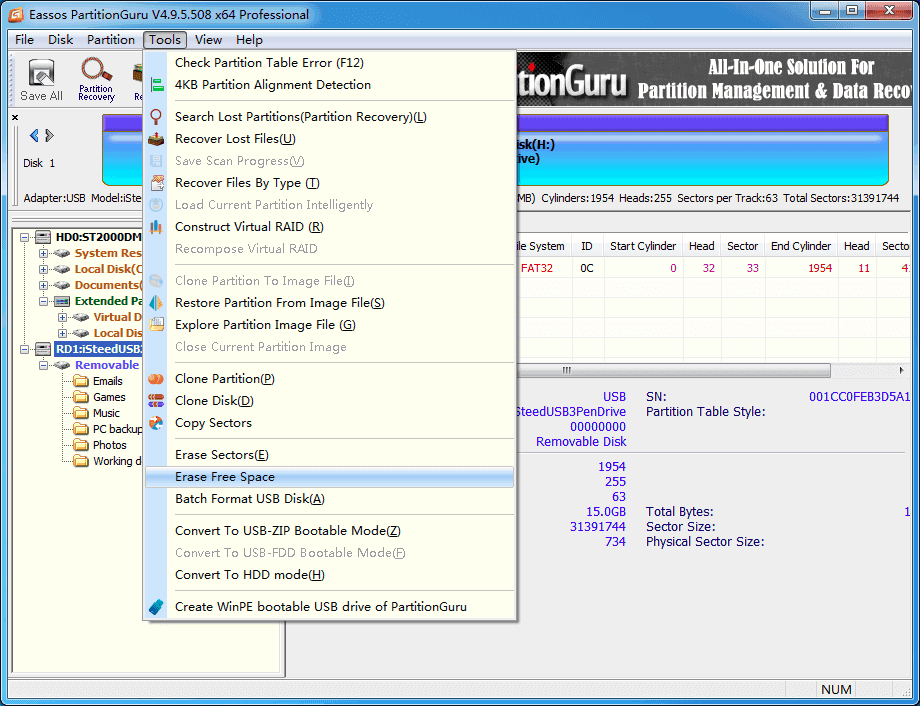Open the Disk menu
Screen dimensions: 920x706
pyautogui.click(x=60, y=40)
